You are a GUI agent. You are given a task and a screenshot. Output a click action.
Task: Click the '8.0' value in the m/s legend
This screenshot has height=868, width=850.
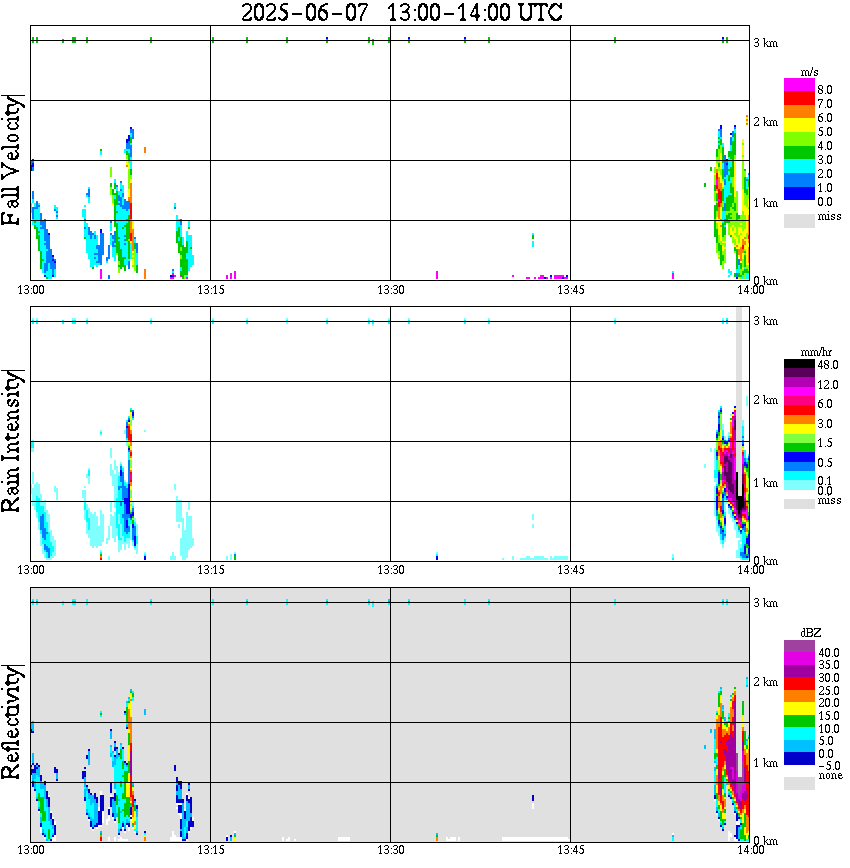825,90
